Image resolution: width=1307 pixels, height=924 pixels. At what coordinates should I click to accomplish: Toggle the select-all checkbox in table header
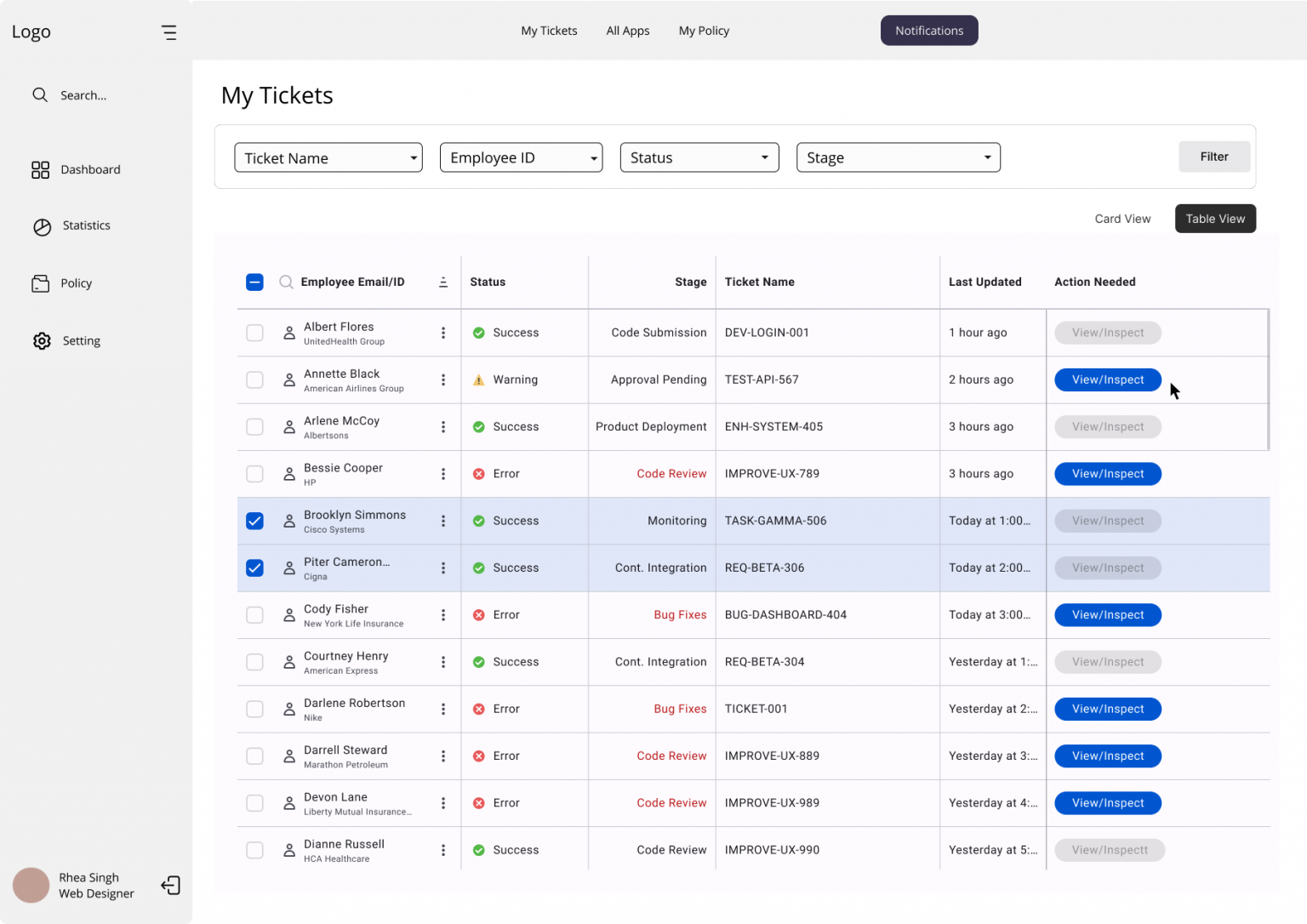tap(254, 282)
